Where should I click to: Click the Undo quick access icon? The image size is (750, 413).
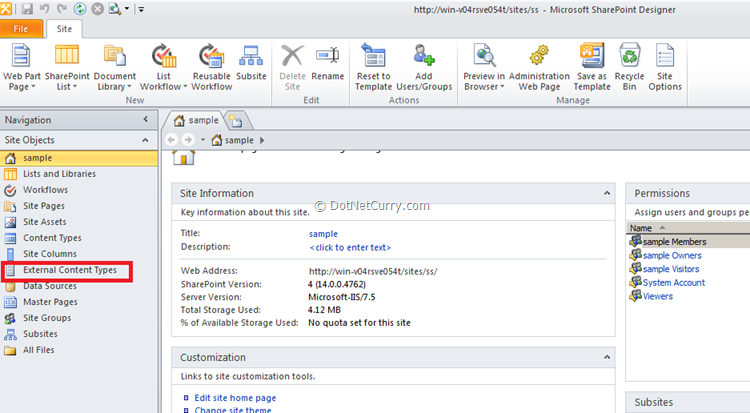point(44,9)
